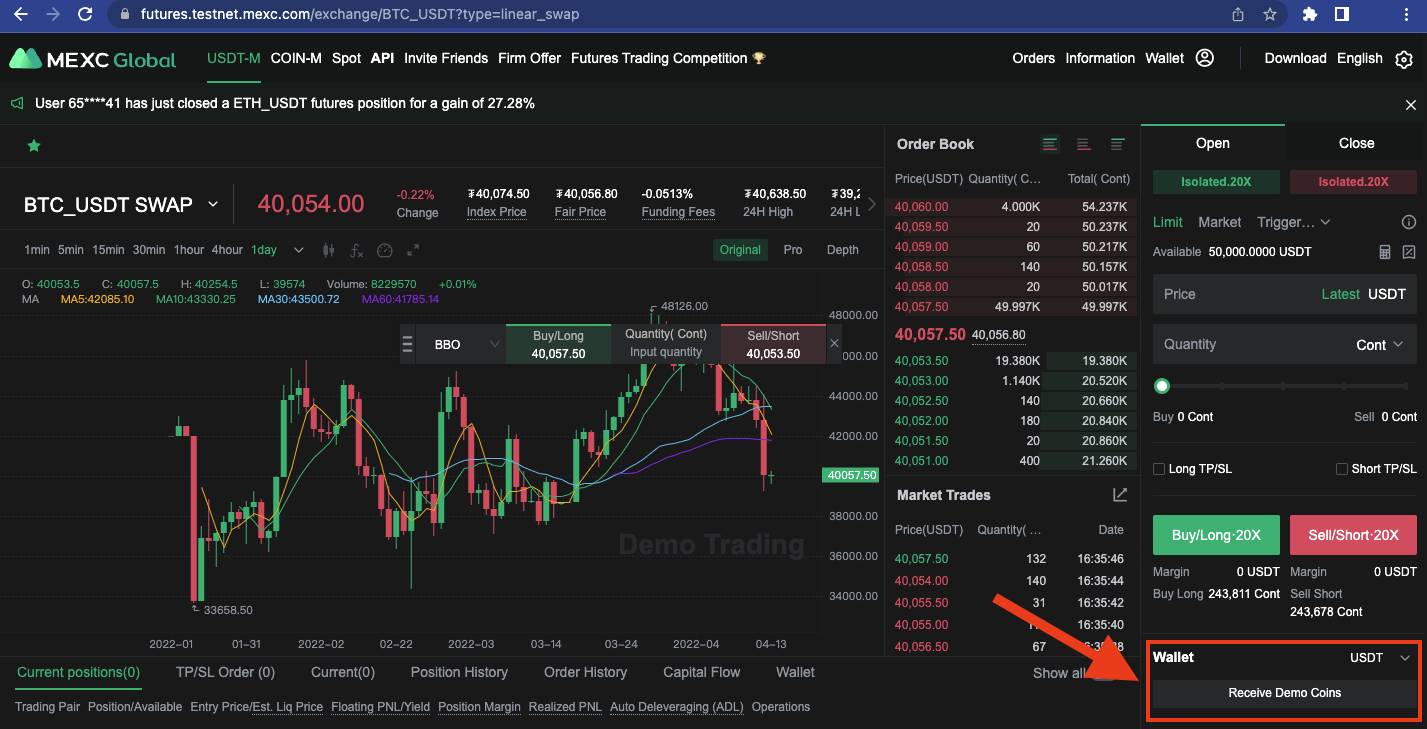Click the 40,060.00 ask row in order book

1012,207
